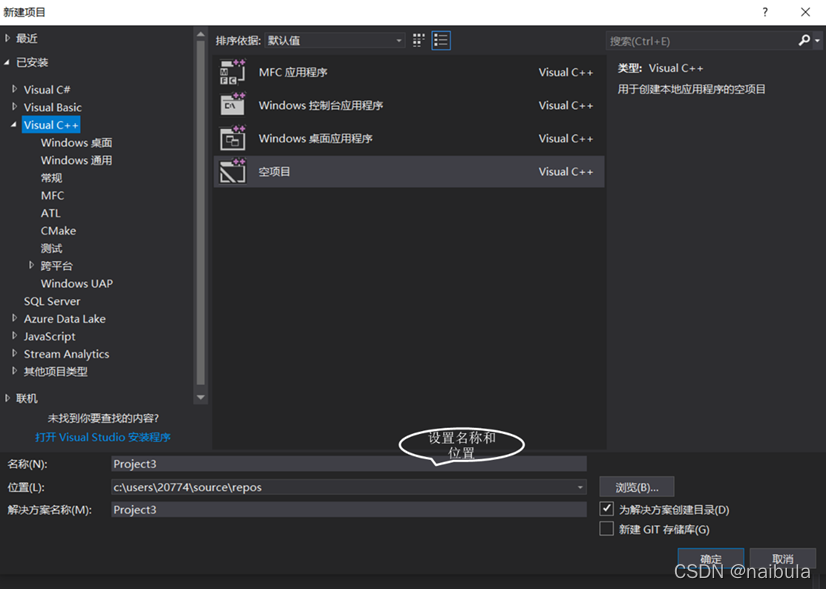Expand the Visual C# node
Viewport: 826px width, 589px height.
tap(15, 89)
